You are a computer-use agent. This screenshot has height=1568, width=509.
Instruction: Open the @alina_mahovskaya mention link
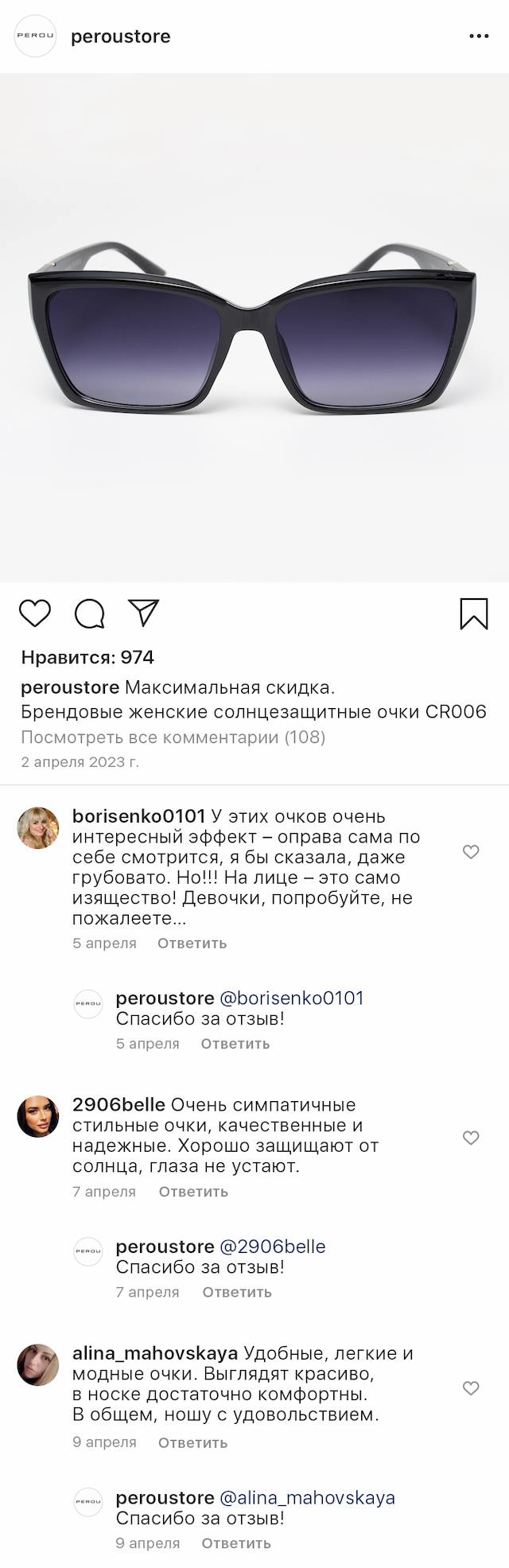click(307, 1498)
